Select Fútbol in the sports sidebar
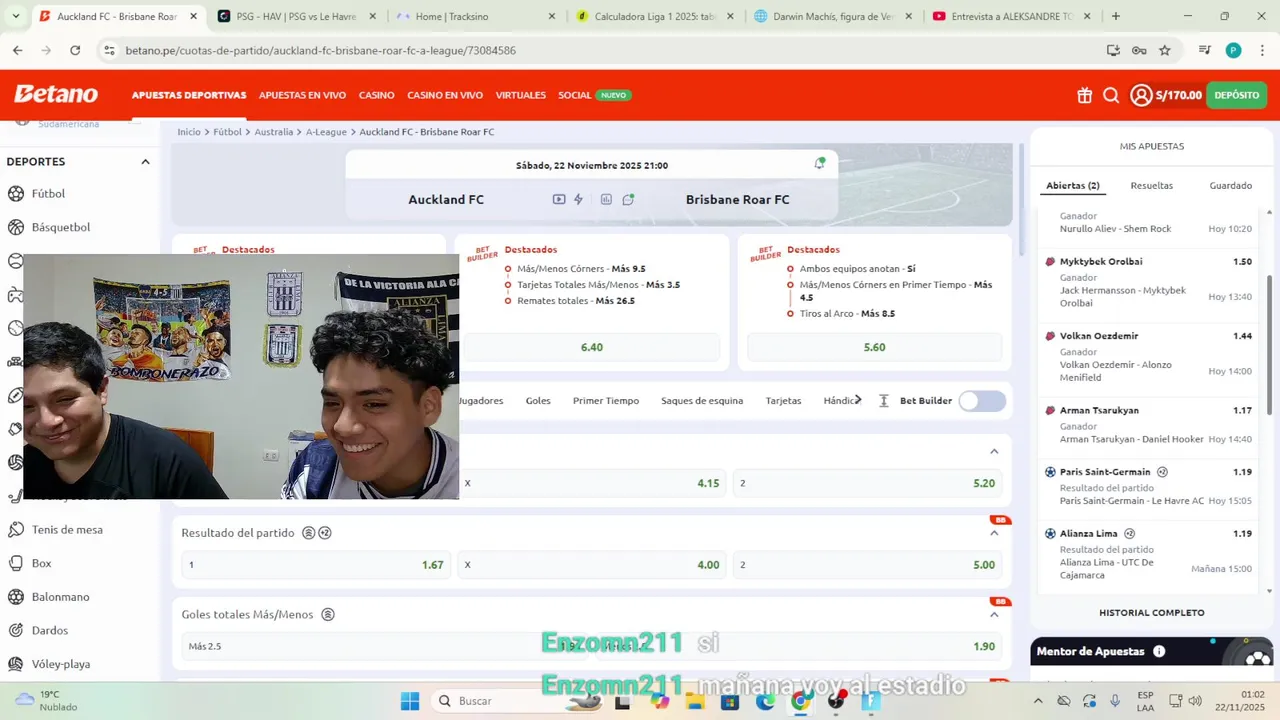1280x720 pixels. pyautogui.click(x=48, y=194)
